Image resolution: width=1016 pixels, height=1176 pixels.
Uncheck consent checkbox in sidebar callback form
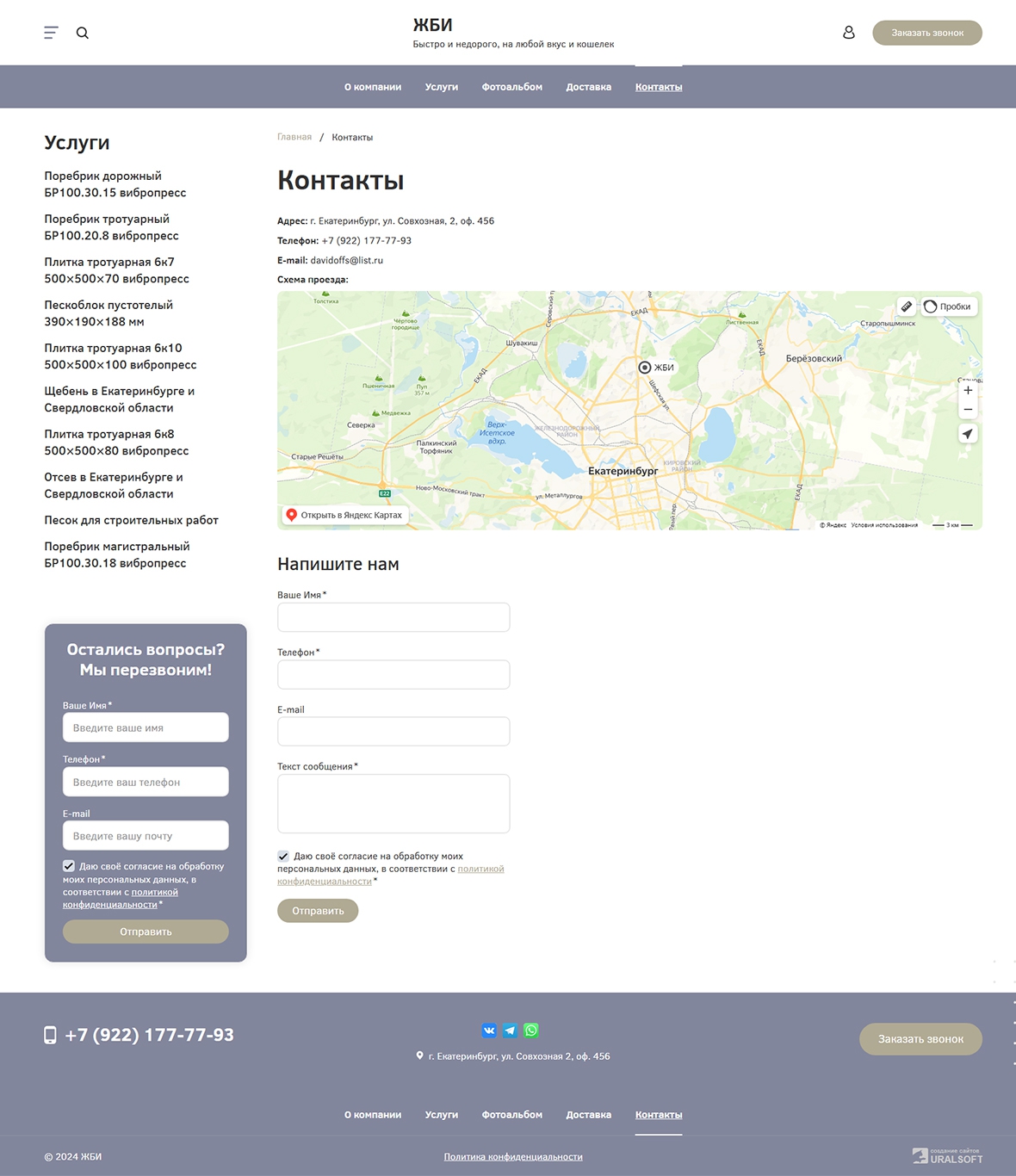[69, 866]
